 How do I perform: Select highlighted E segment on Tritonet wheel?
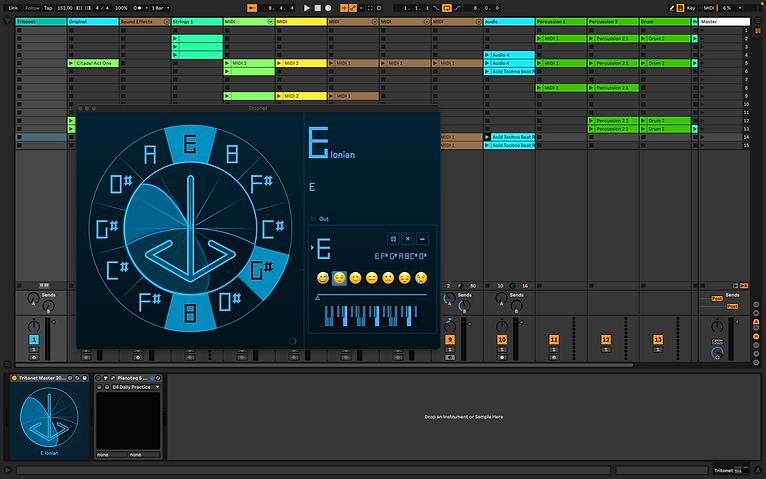[190, 144]
